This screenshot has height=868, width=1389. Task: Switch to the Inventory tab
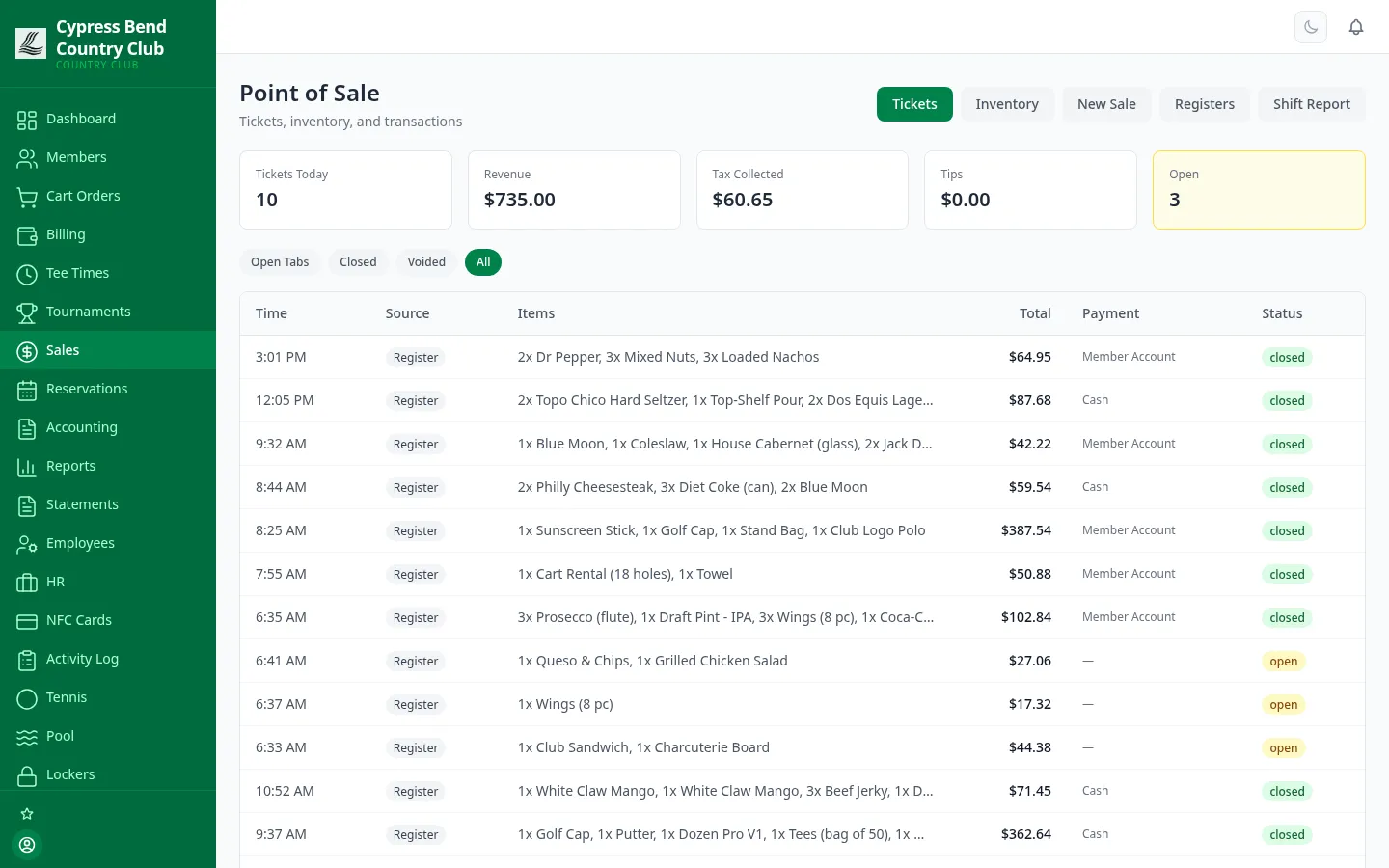click(1007, 104)
